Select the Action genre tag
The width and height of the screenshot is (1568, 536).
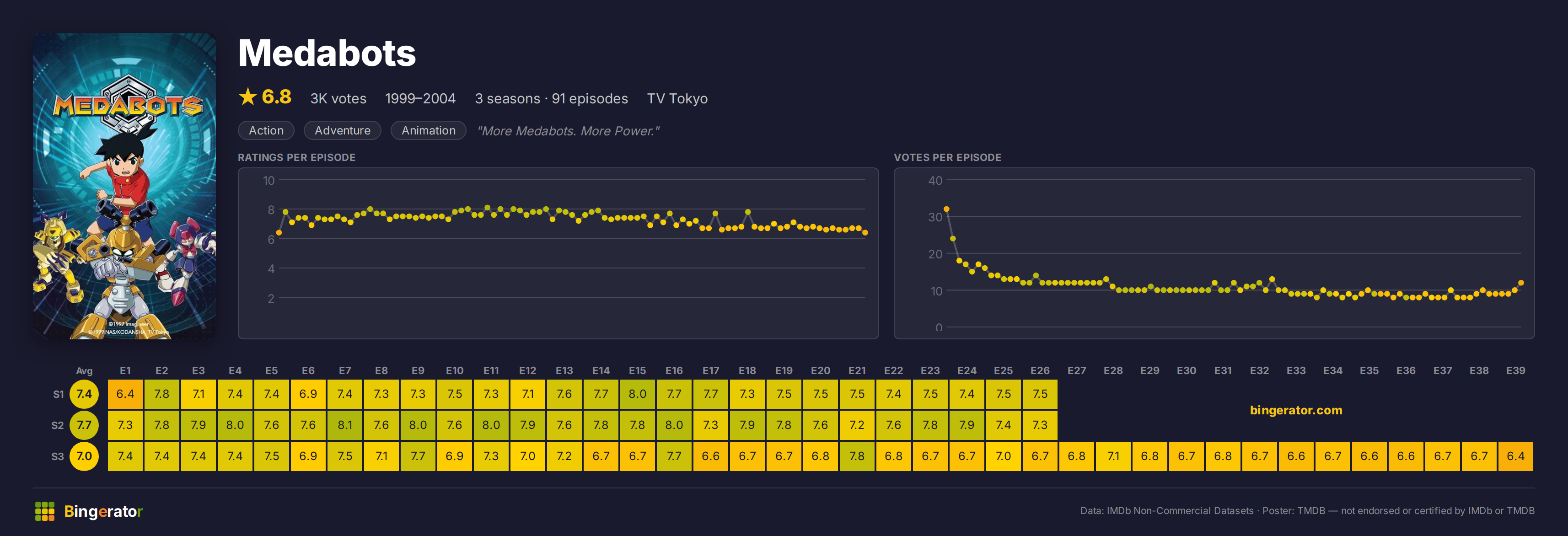(266, 130)
